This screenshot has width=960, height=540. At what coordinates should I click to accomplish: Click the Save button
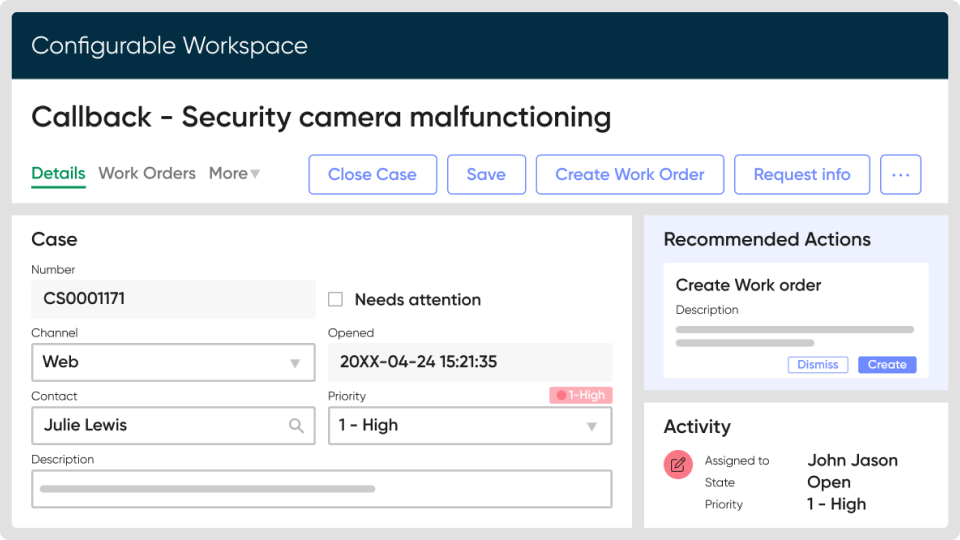[486, 175]
